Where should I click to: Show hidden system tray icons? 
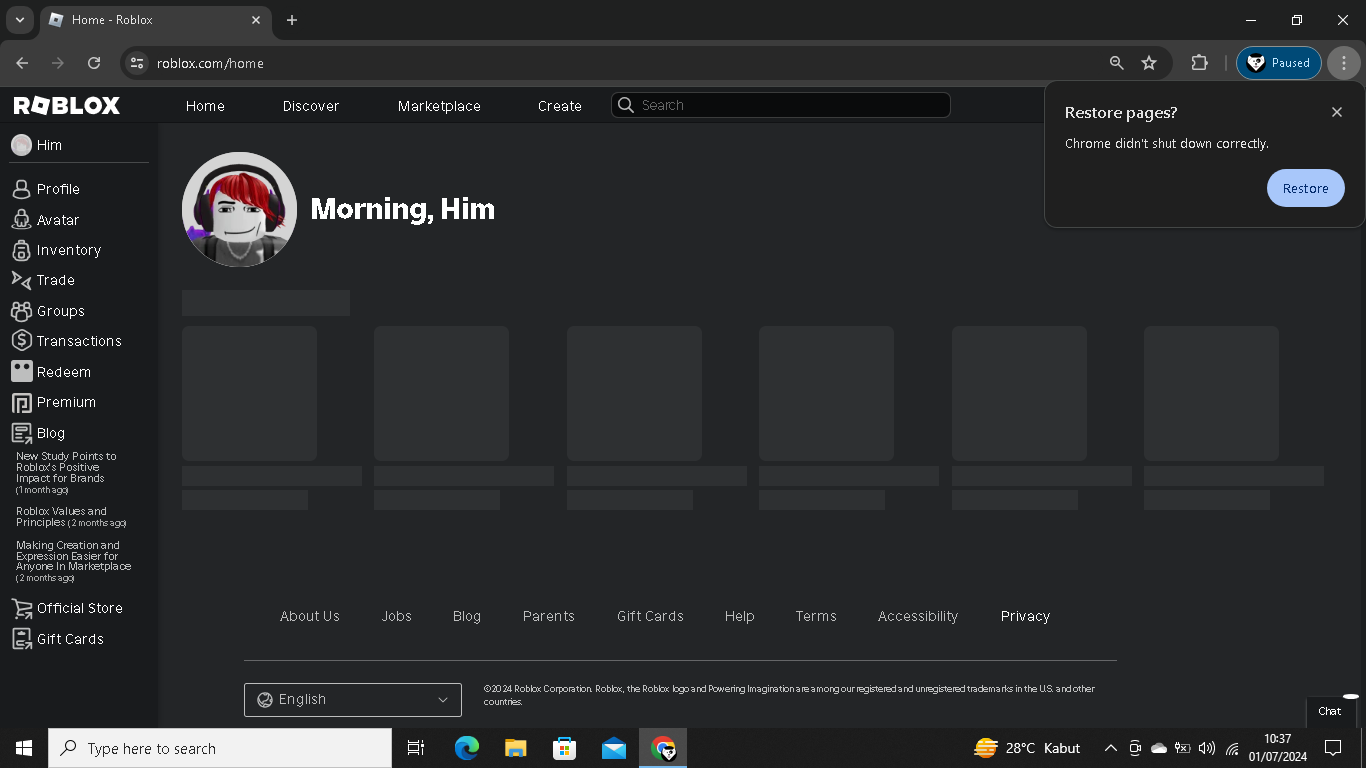coord(1110,748)
